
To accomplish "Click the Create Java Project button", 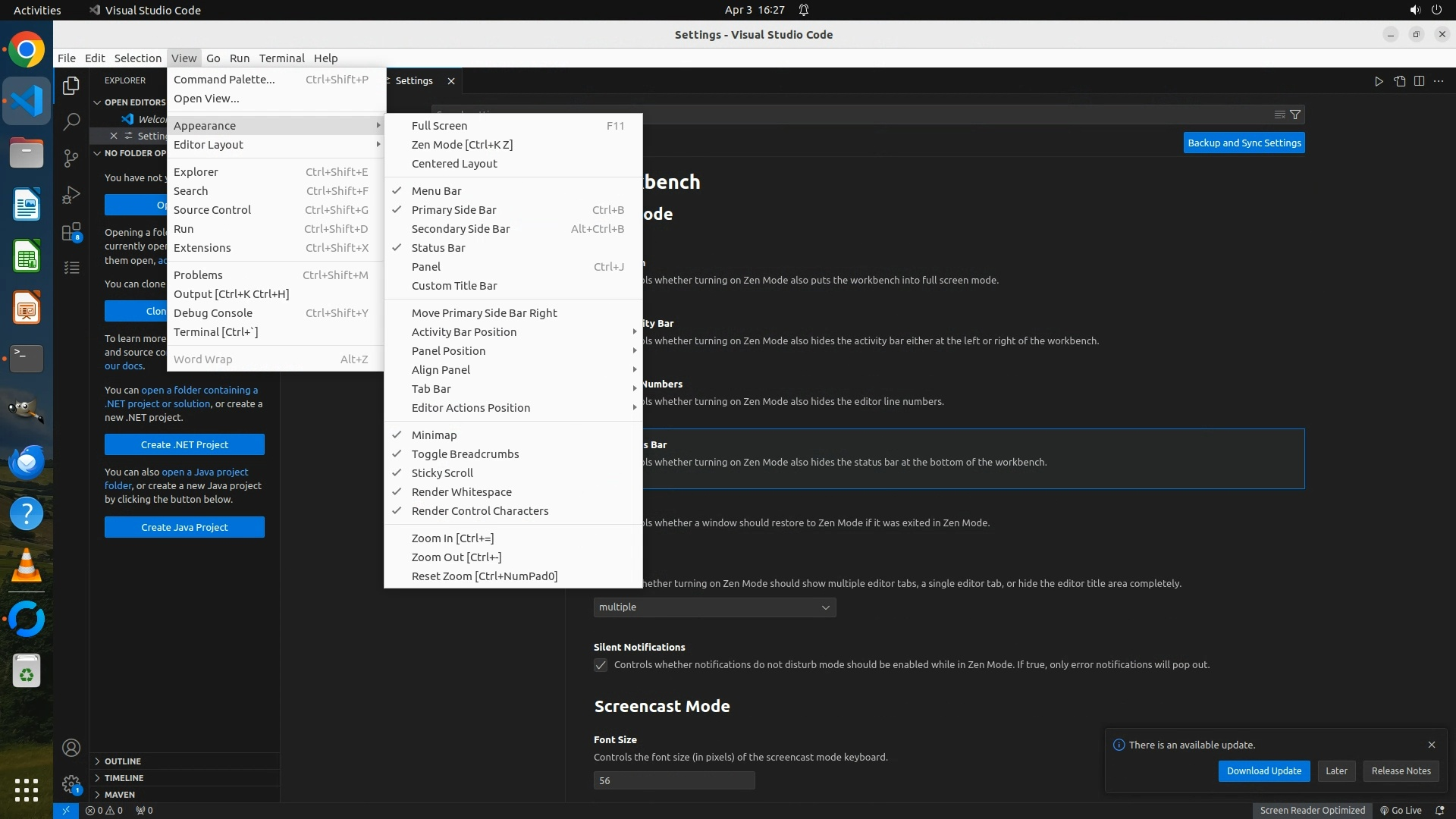I will pyautogui.click(x=184, y=527).
